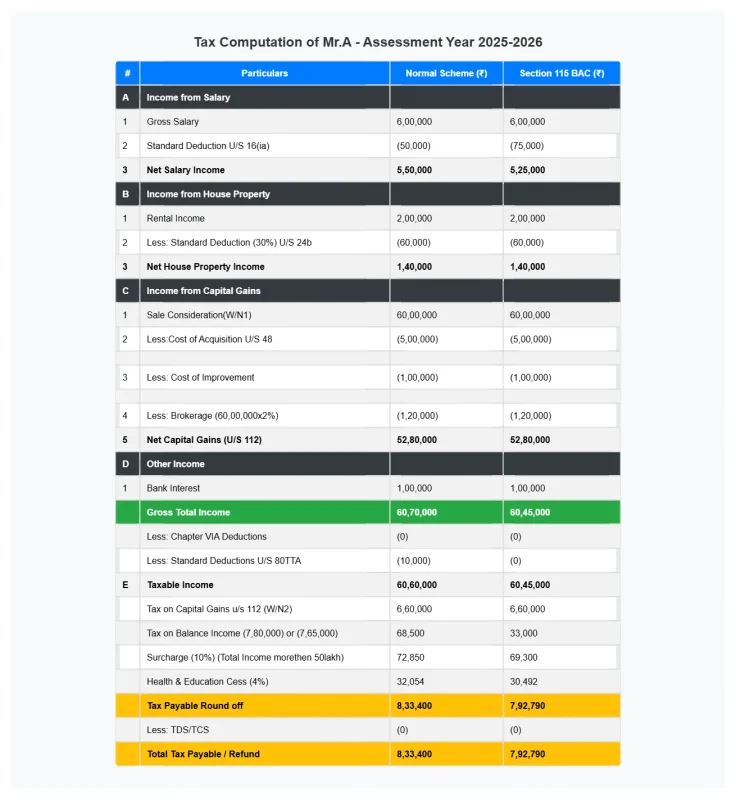This screenshot has height=800, width=736.
Task: Select the Rental Income row label
Action: (175, 218)
